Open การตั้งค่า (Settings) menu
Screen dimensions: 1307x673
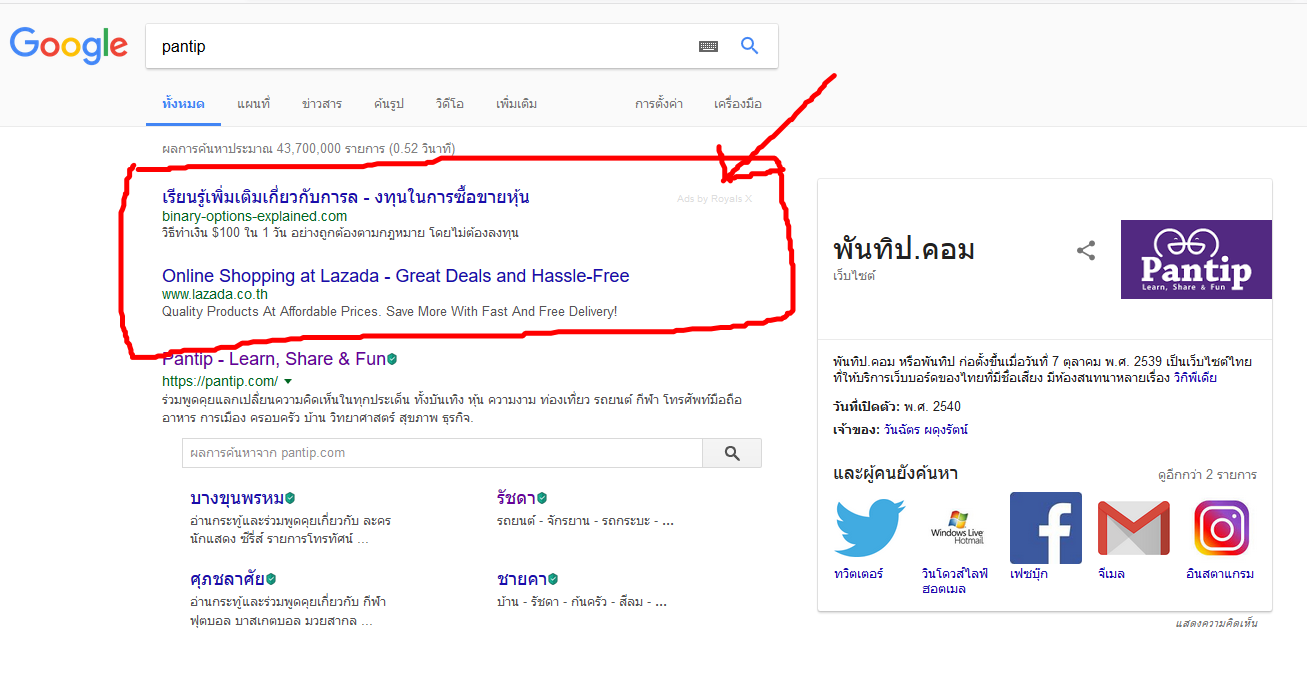659,104
